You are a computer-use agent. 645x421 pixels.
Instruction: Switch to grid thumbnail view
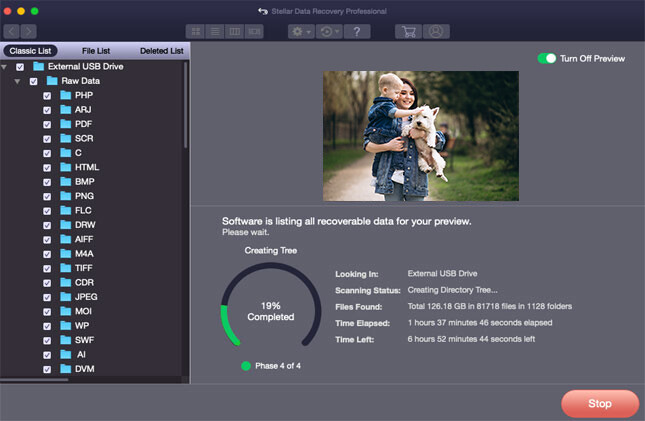point(195,32)
